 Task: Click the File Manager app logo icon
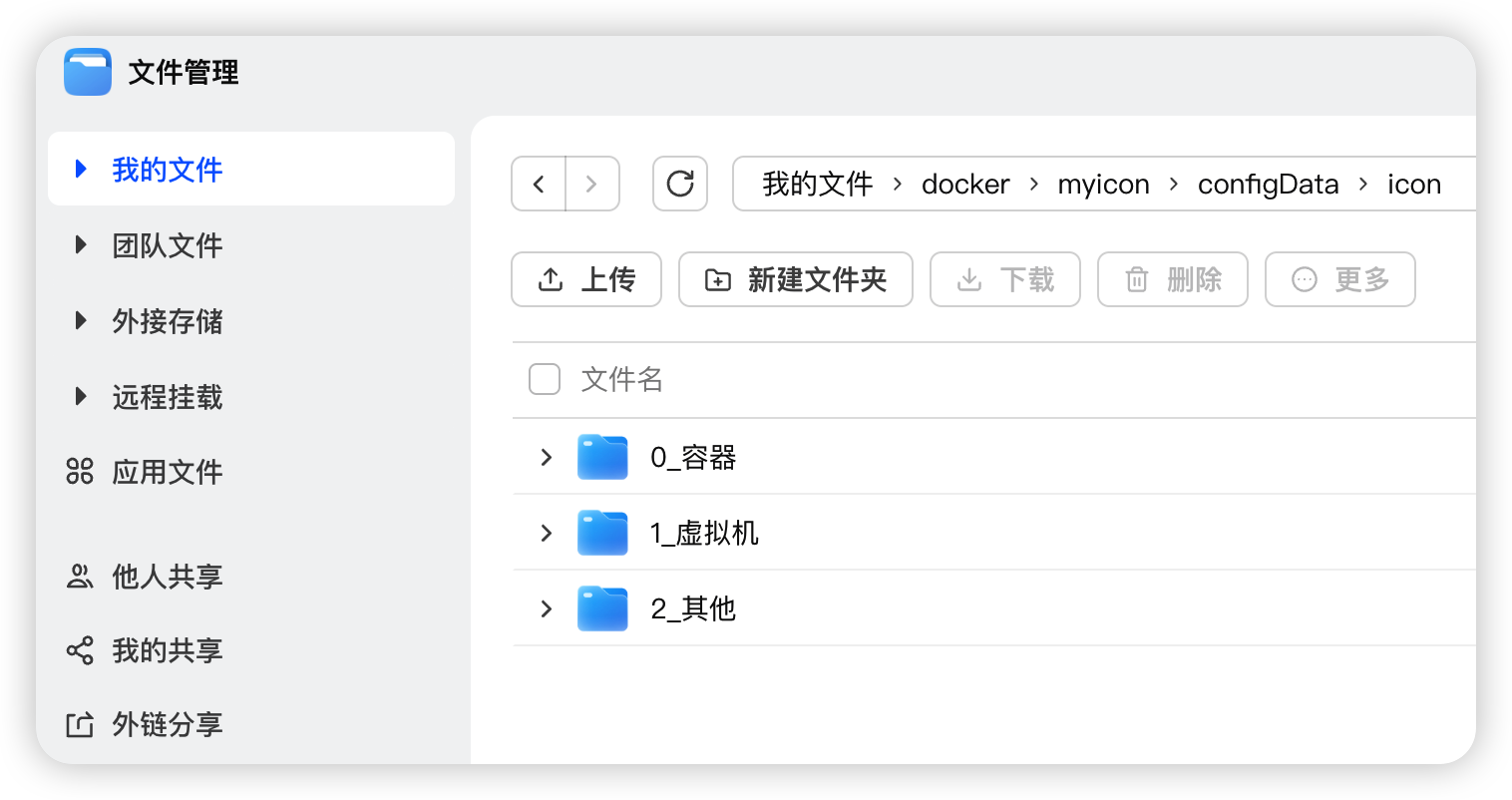tap(88, 72)
